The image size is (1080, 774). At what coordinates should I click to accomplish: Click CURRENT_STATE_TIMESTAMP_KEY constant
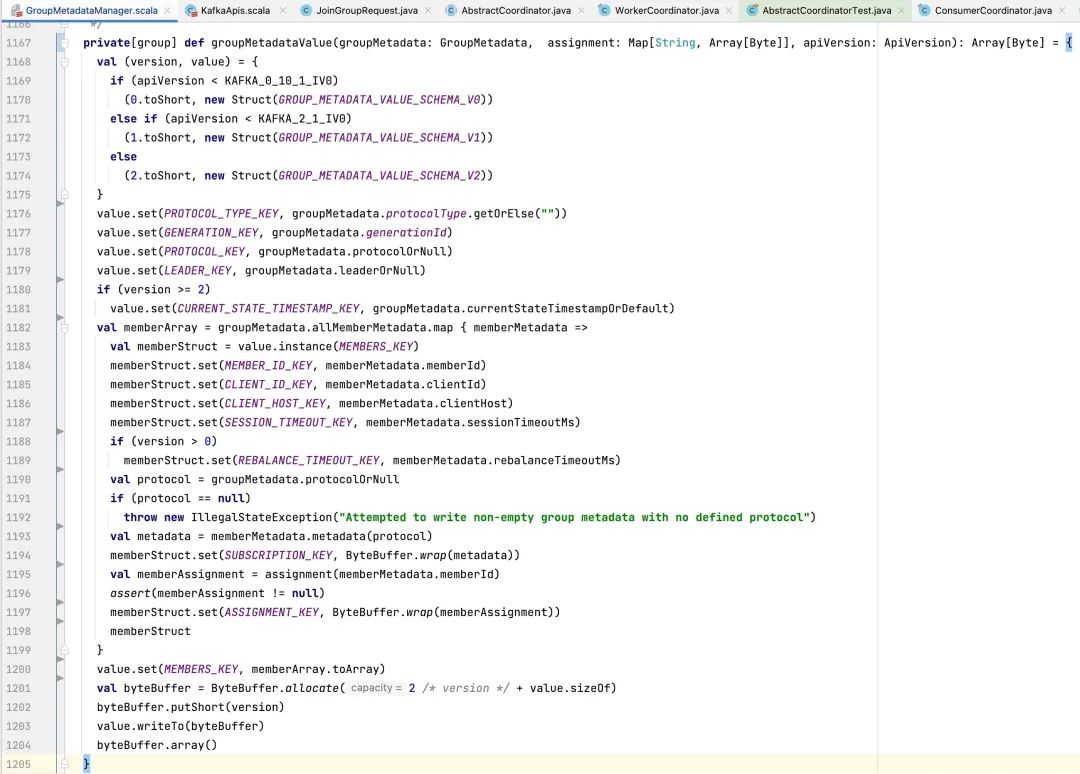(269, 308)
